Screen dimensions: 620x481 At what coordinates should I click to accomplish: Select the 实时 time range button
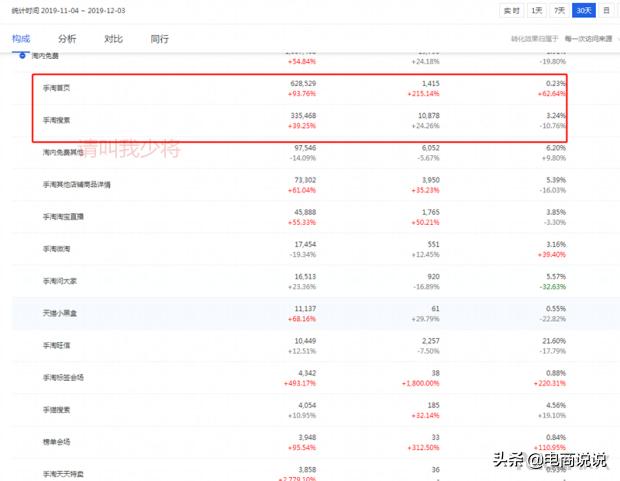click(512, 11)
